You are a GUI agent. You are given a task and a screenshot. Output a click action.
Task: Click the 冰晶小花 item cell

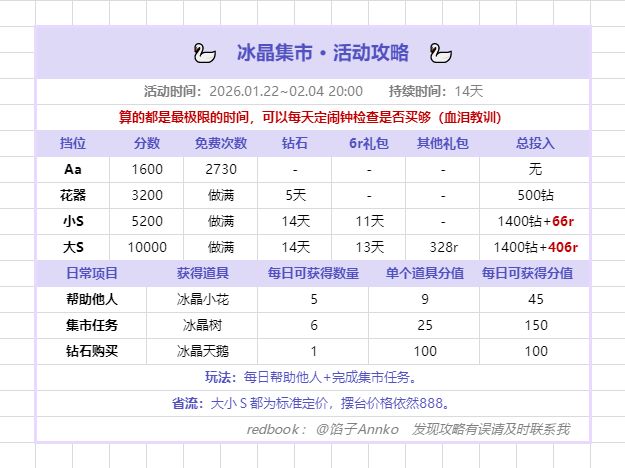(x=202, y=299)
